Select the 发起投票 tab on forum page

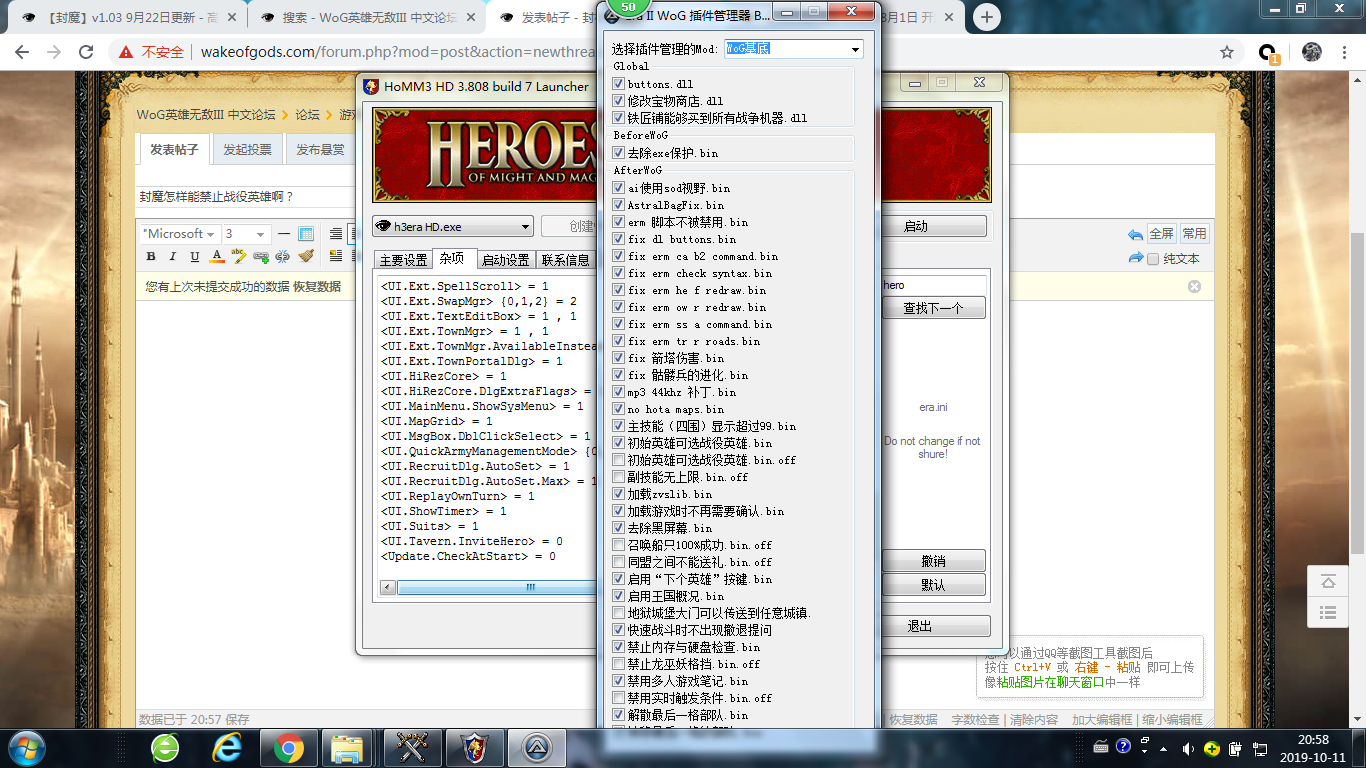coord(247,150)
